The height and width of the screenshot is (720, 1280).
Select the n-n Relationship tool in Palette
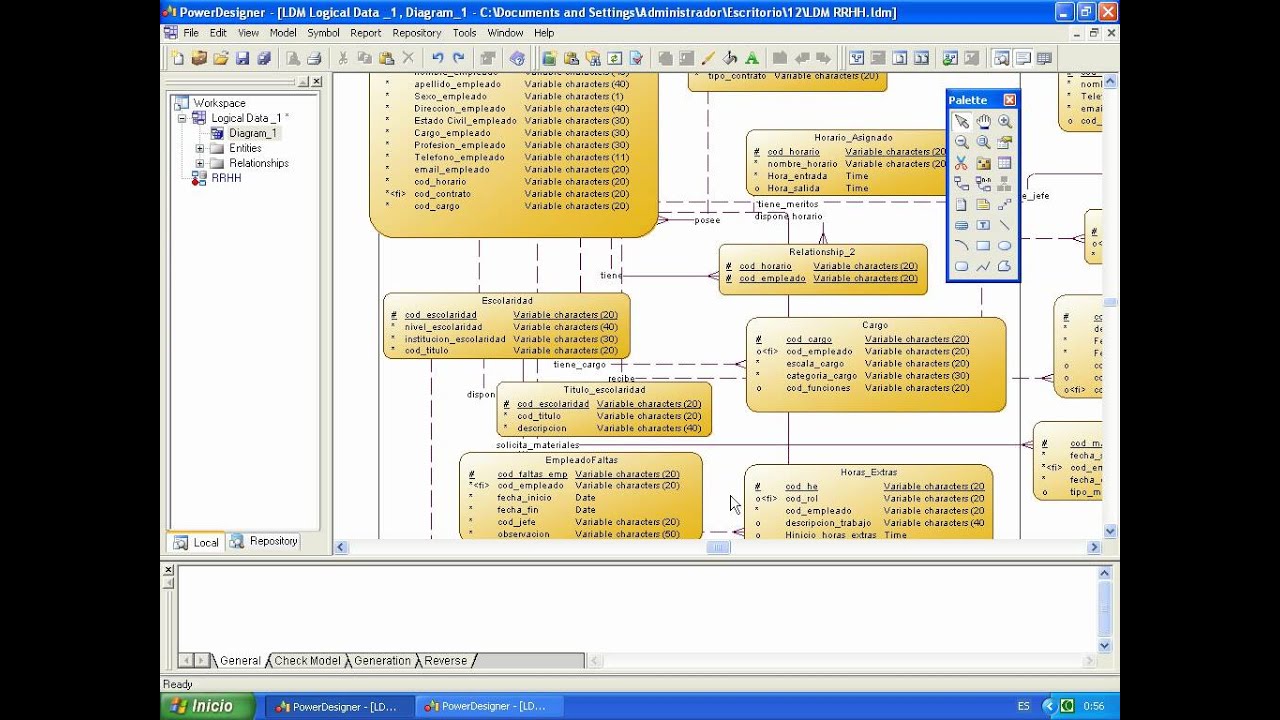tap(983, 184)
